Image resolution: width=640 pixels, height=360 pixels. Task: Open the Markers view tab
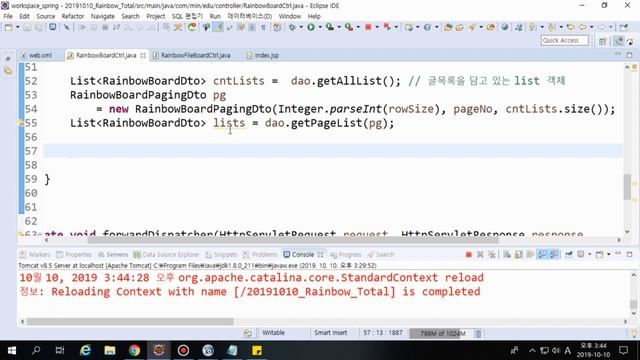36,255
